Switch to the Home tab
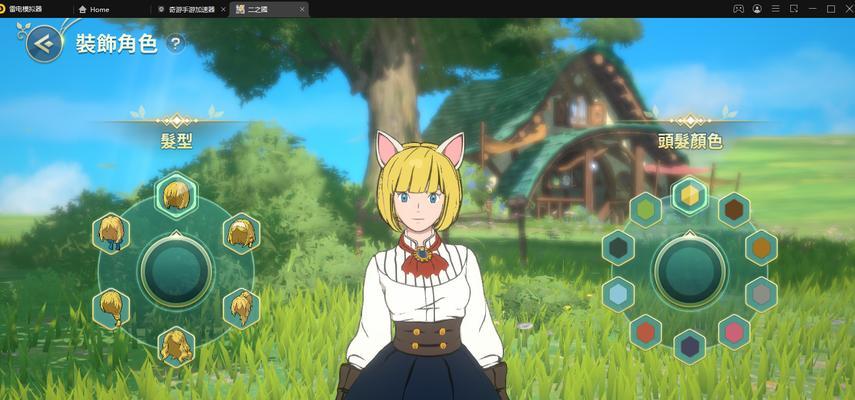 click(94, 9)
